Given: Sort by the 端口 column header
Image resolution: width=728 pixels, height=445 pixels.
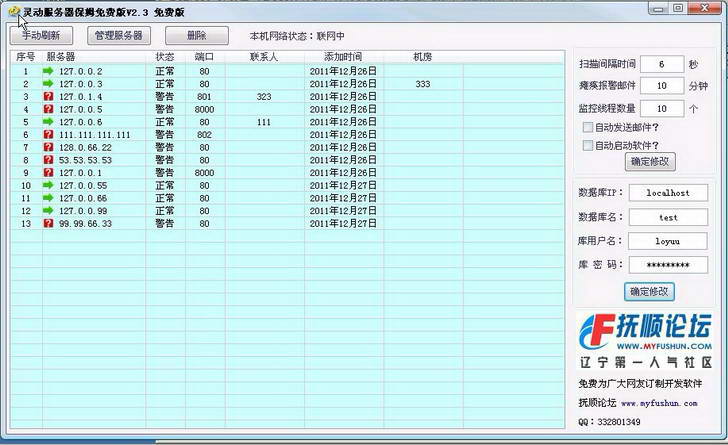Looking at the screenshot, I should [204, 57].
